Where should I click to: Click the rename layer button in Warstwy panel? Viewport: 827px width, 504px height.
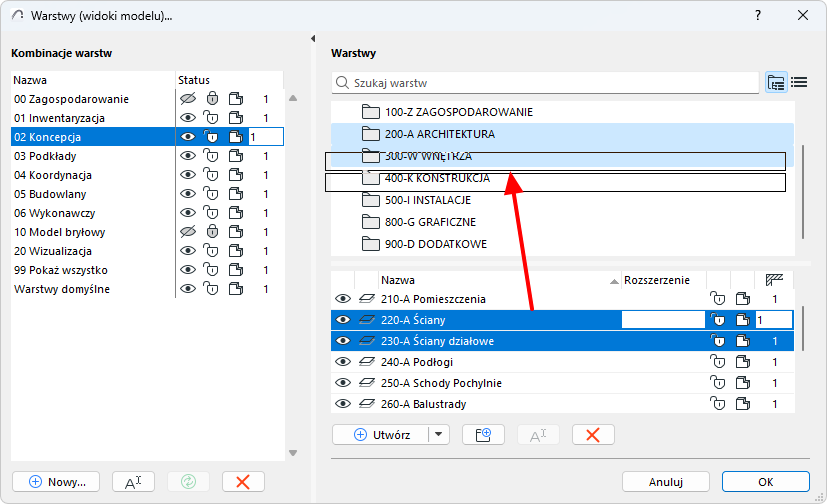point(538,435)
